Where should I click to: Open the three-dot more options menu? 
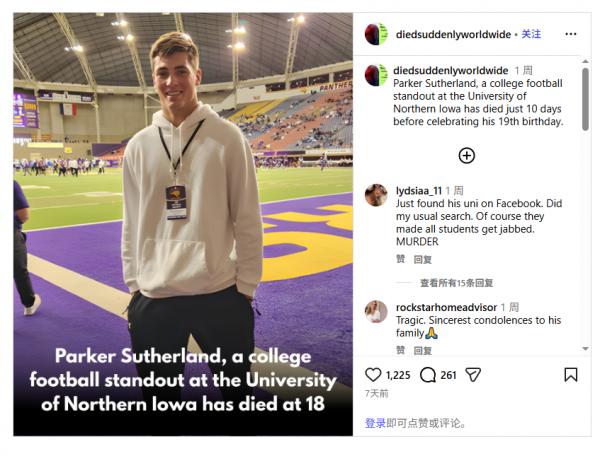pyautogui.click(x=571, y=33)
